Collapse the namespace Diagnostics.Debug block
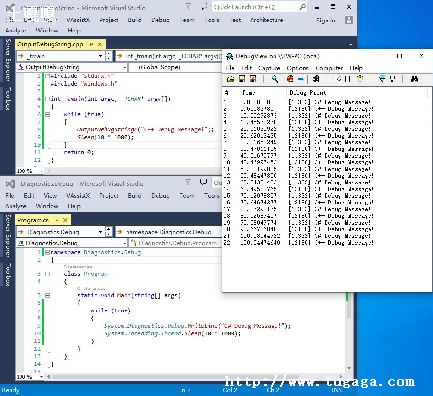This screenshot has width=433, height=396. 47,253
